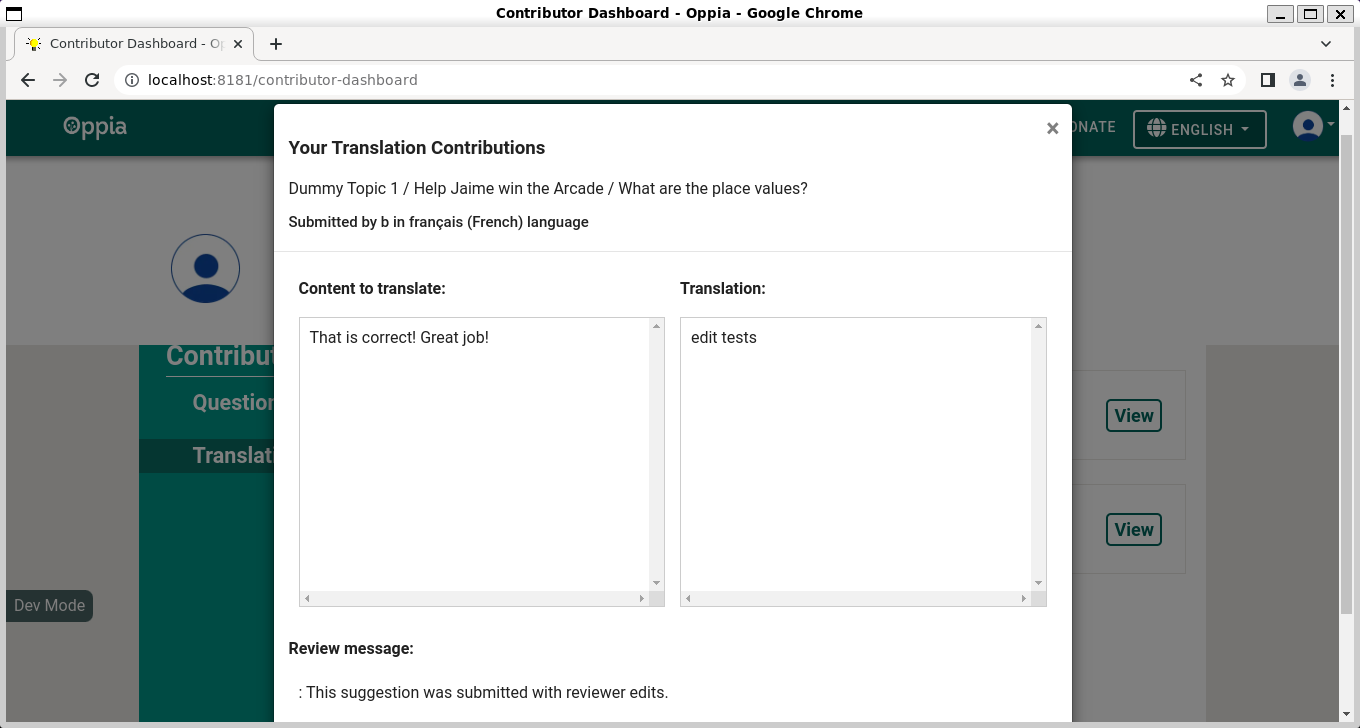1360x728 pixels.
Task: Open the ENGLISH language dropdown
Action: tap(1199, 128)
